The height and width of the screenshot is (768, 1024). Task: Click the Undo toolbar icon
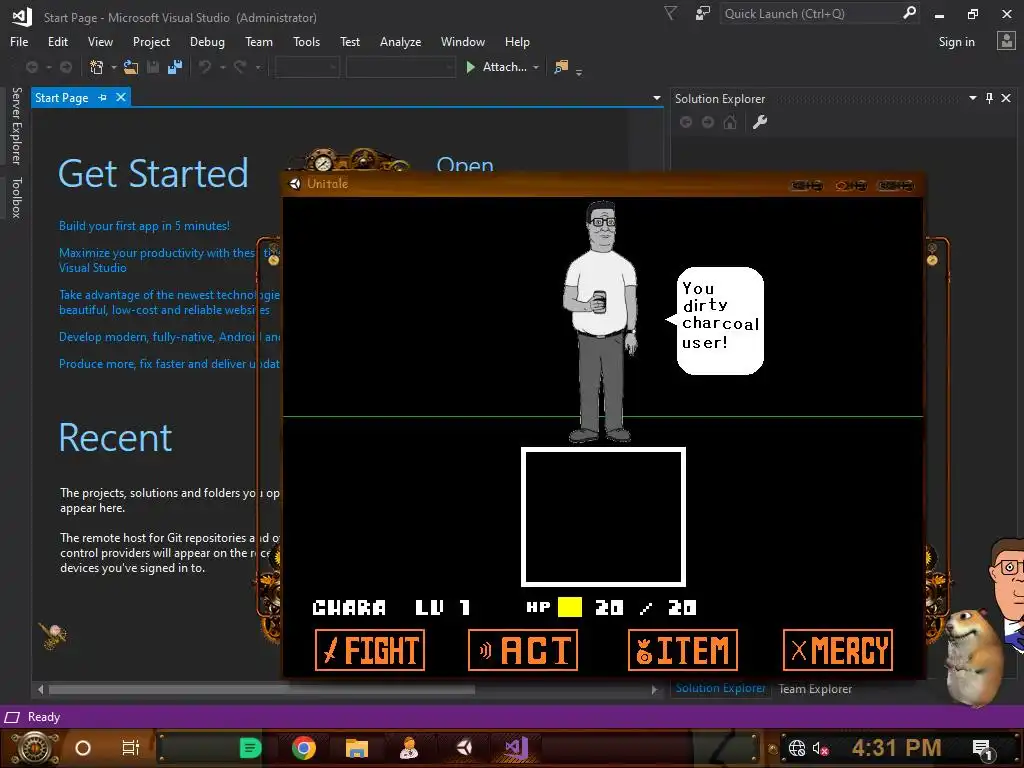pyautogui.click(x=205, y=67)
